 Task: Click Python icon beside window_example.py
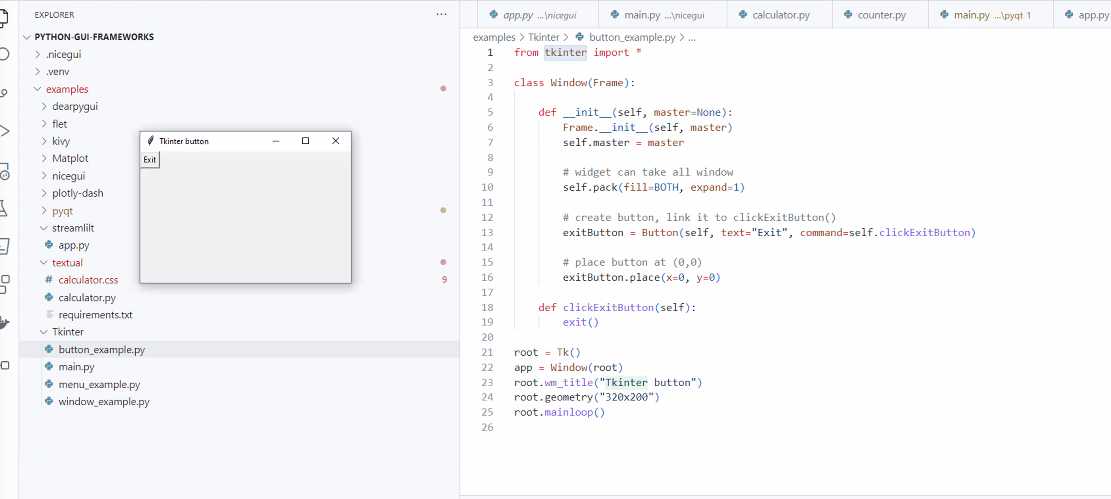(49, 401)
